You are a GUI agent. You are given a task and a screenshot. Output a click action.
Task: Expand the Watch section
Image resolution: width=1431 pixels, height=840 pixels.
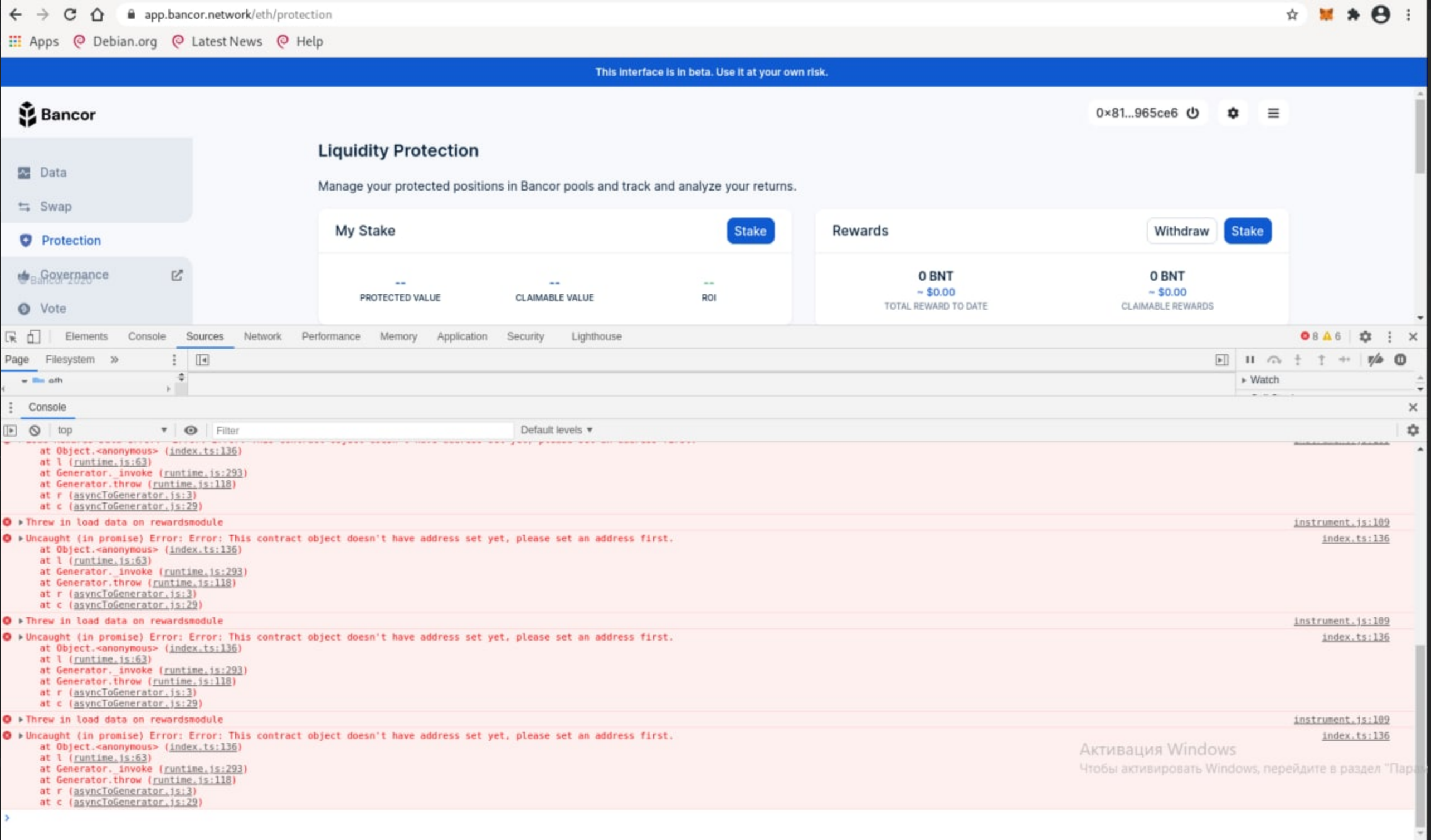coord(1260,380)
